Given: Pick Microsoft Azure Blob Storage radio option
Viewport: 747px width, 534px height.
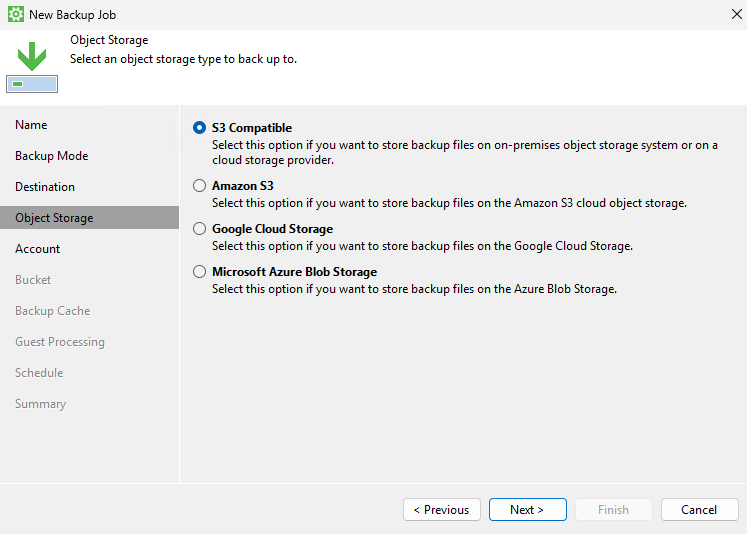Looking at the screenshot, I should 199,272.
